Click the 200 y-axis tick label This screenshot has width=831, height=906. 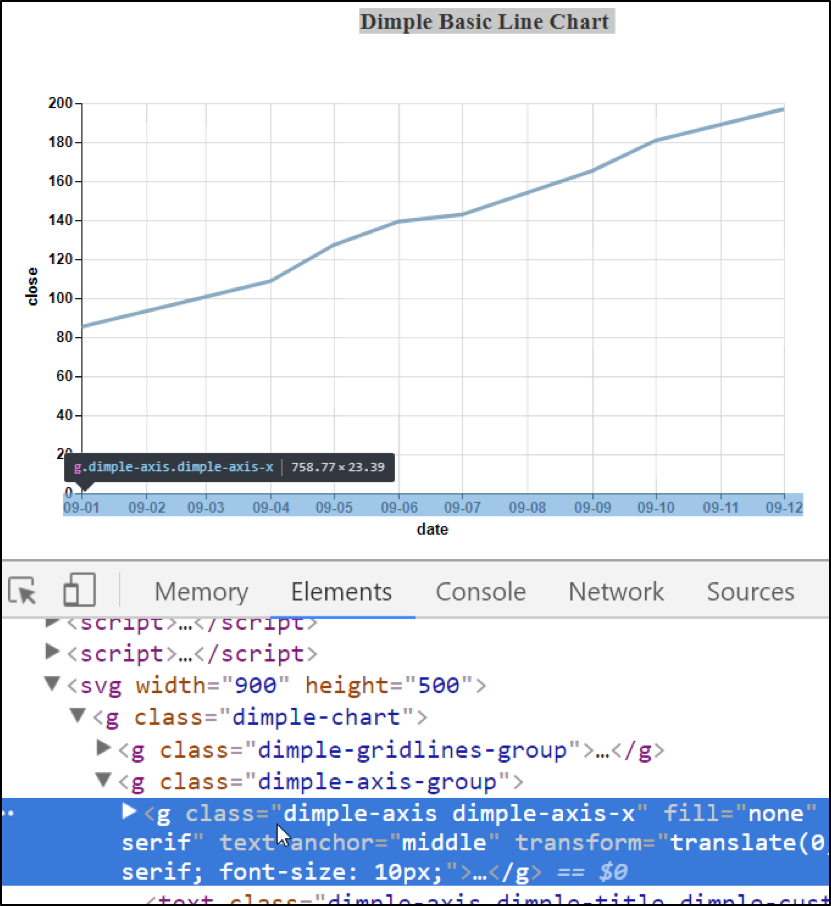coord(60,103)
